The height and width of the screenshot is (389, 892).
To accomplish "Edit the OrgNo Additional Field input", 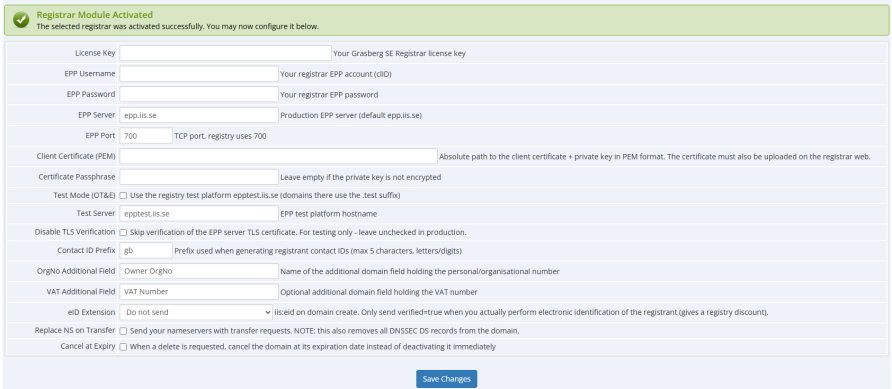I will 199,271.
